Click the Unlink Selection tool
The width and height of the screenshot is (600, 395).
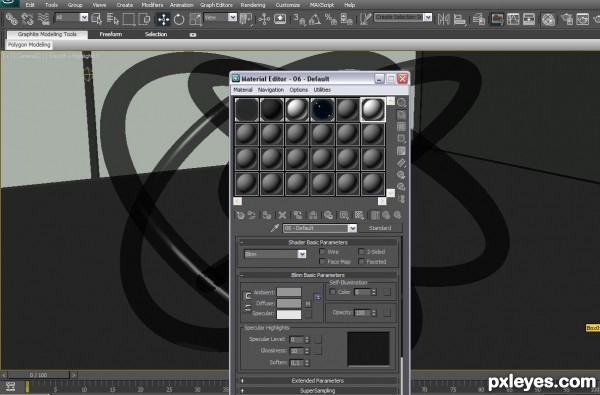pos(28,18)
